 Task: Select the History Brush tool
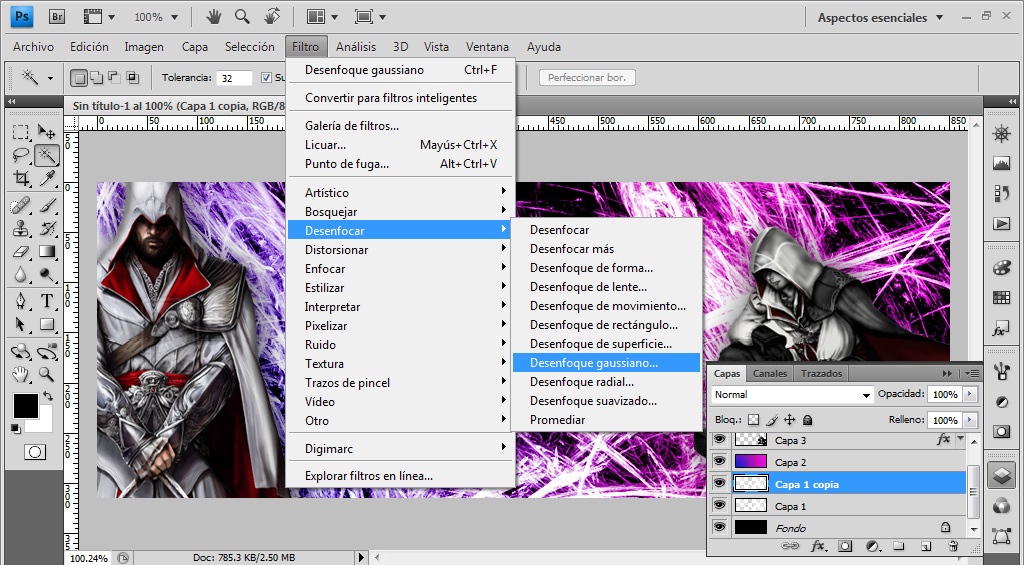pyautogui.click(x=46, y=229)
